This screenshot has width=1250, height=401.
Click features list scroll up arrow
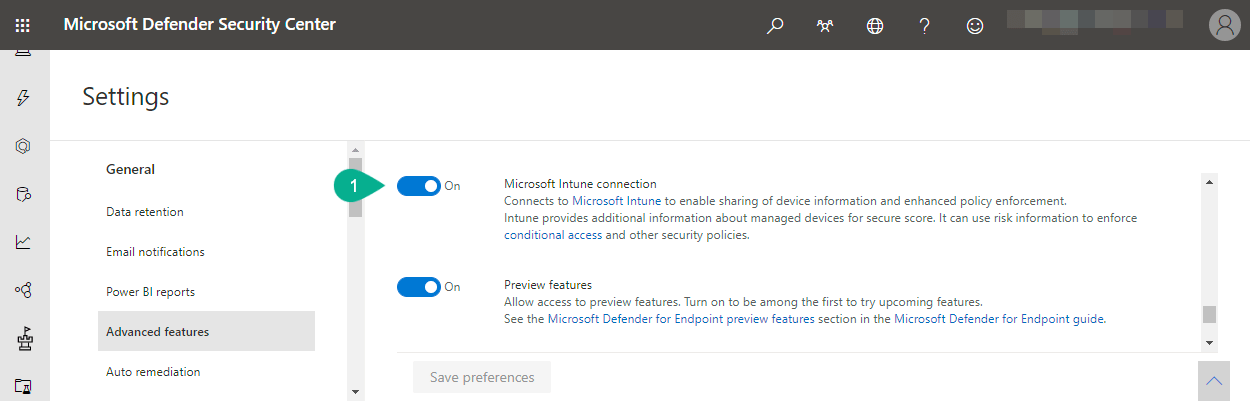coord(1210,182)
